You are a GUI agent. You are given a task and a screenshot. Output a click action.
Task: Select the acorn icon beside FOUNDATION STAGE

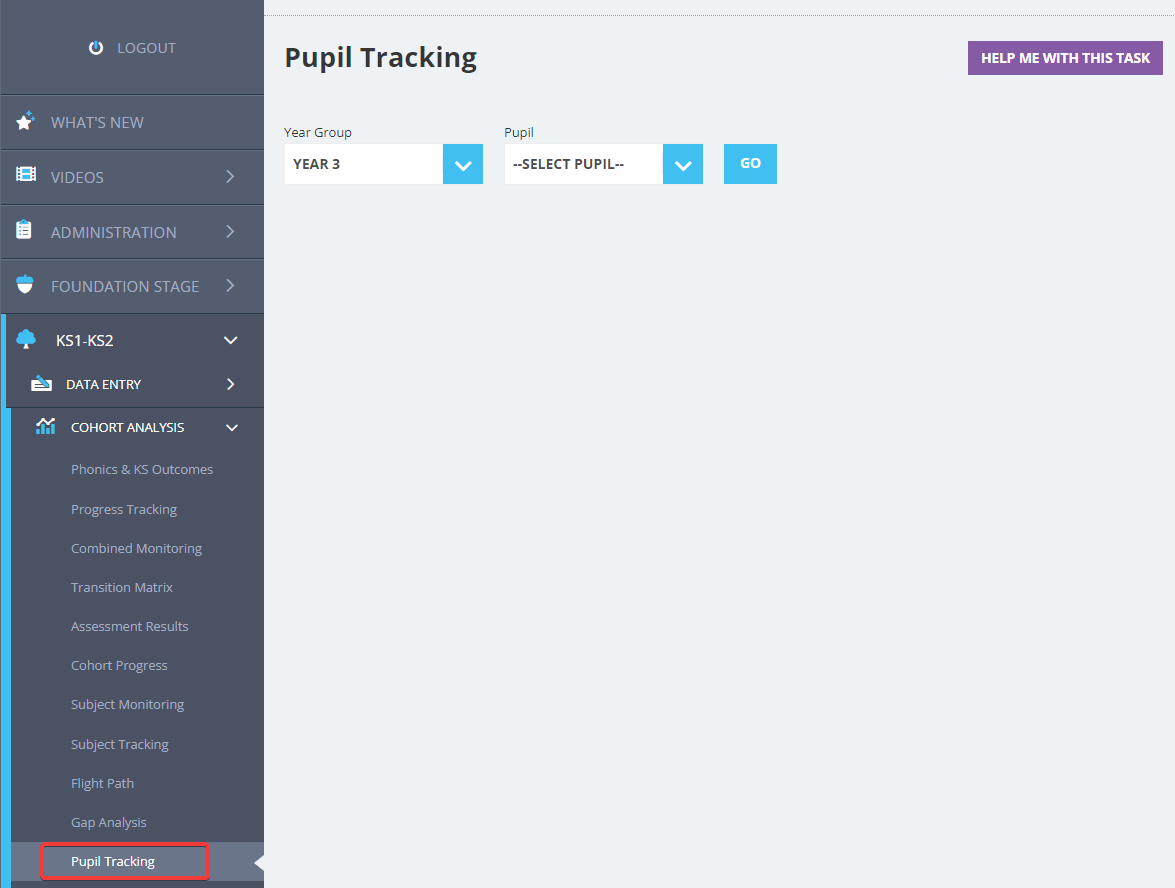point(24,285)
